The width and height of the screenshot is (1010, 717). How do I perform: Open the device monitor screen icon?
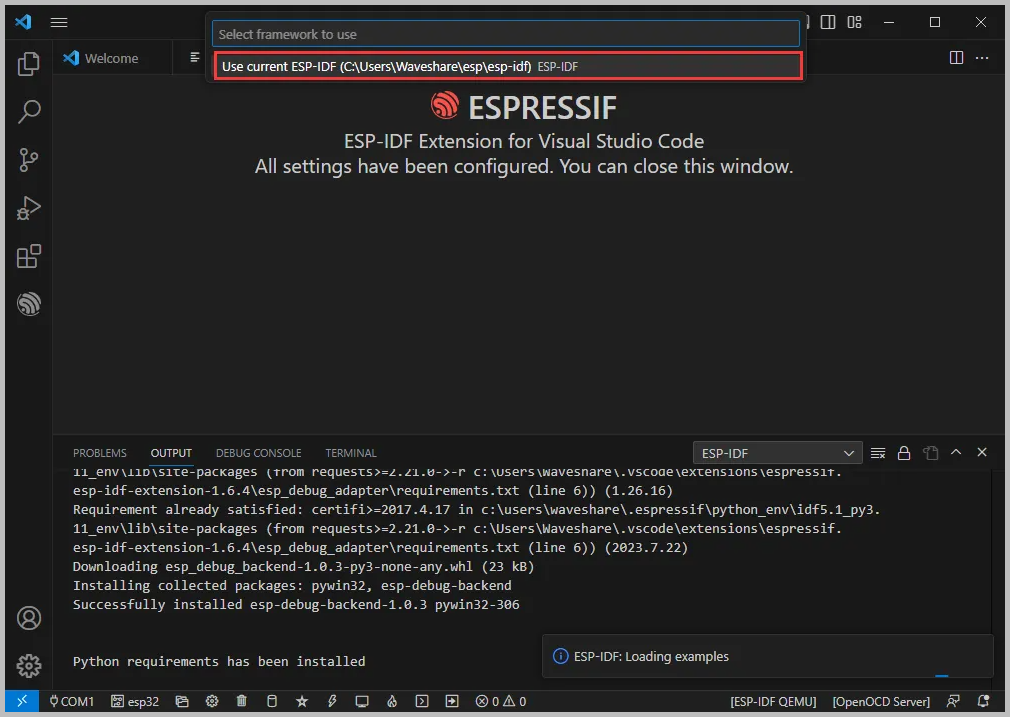click(361, 701)
